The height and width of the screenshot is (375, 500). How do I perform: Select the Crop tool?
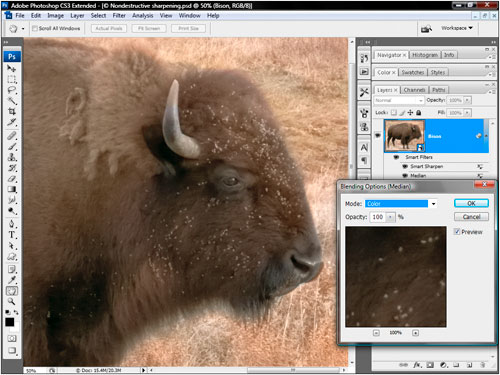pyautogui.click(x=12, y=111)
